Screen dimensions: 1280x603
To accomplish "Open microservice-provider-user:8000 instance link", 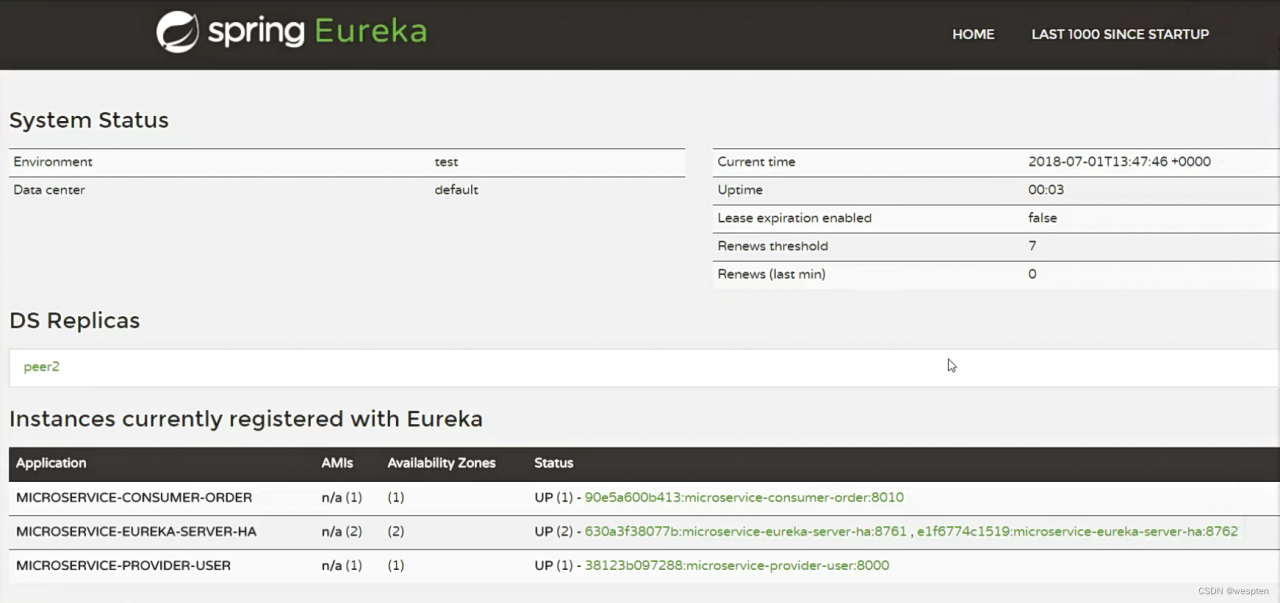I will tap(736, 565).
